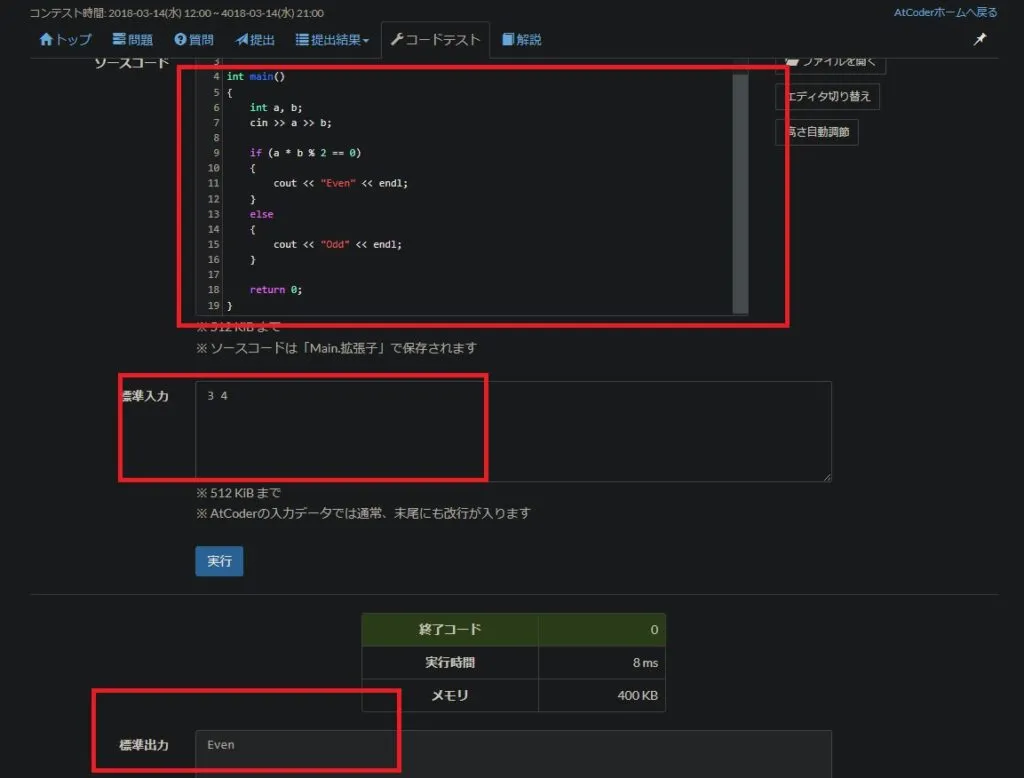1024x778 pixels.
Task: Click the 標準出力 output box showing Even
Action: click(x=512, y=752)
